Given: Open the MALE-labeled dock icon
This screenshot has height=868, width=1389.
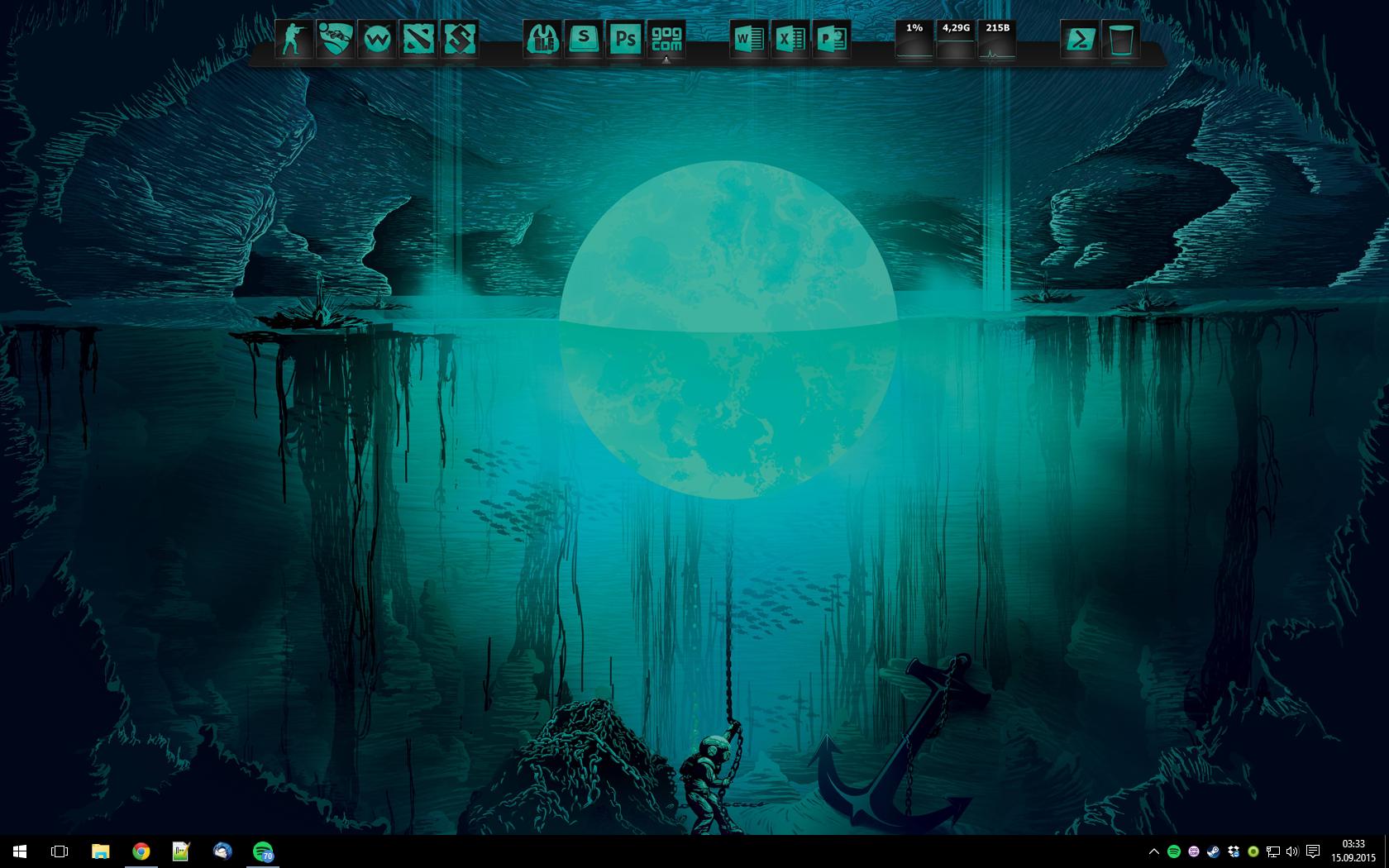Looking at the screenshot, I should pos(542,39).
